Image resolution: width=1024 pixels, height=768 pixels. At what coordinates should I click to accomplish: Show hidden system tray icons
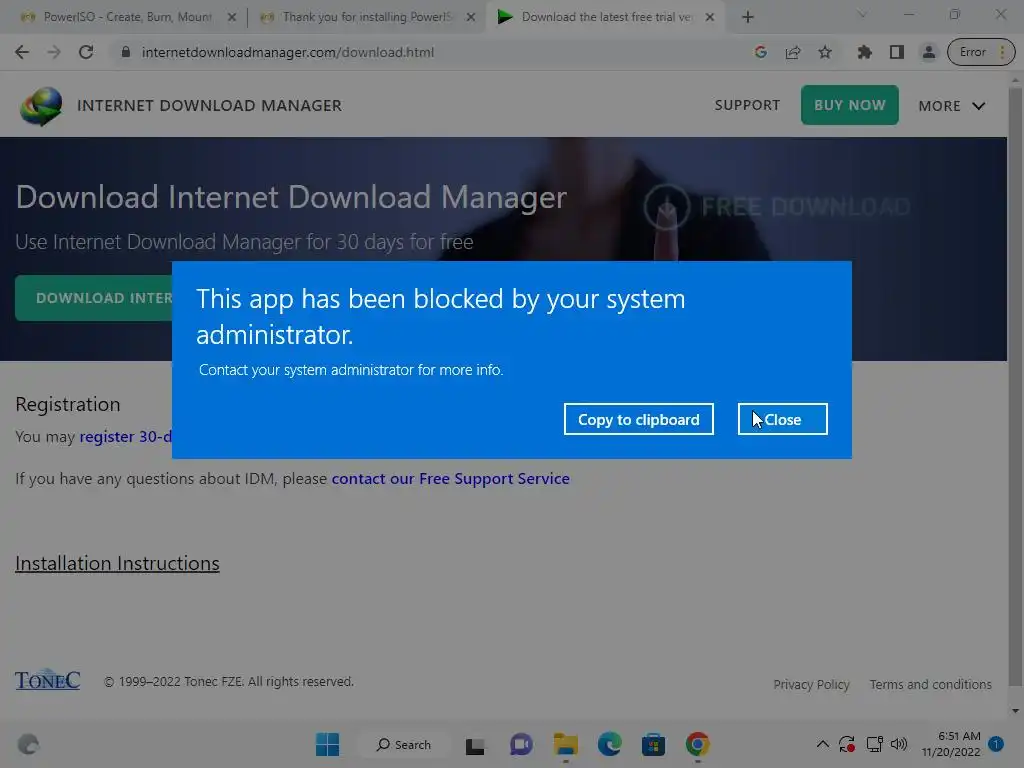pyautogui.click(x=823, y=744)
